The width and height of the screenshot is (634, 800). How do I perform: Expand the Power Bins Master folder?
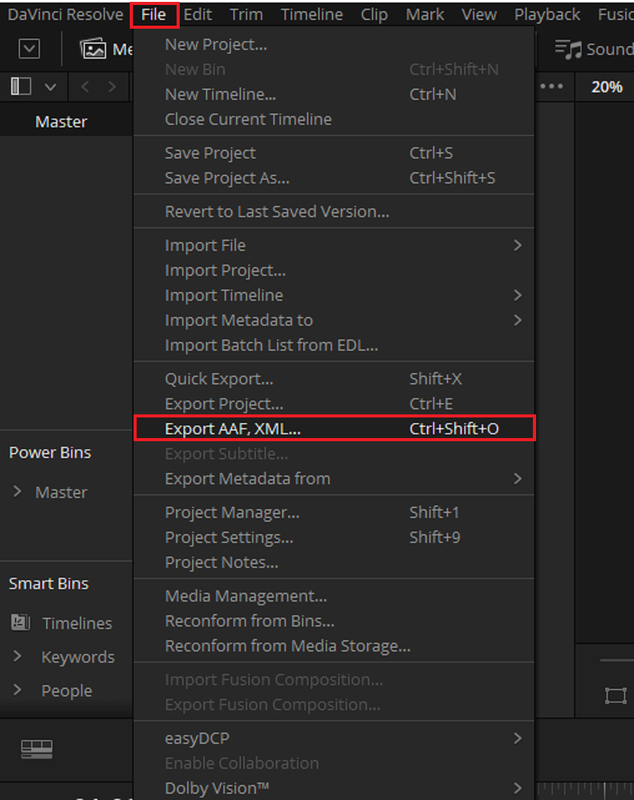(17, 491)
